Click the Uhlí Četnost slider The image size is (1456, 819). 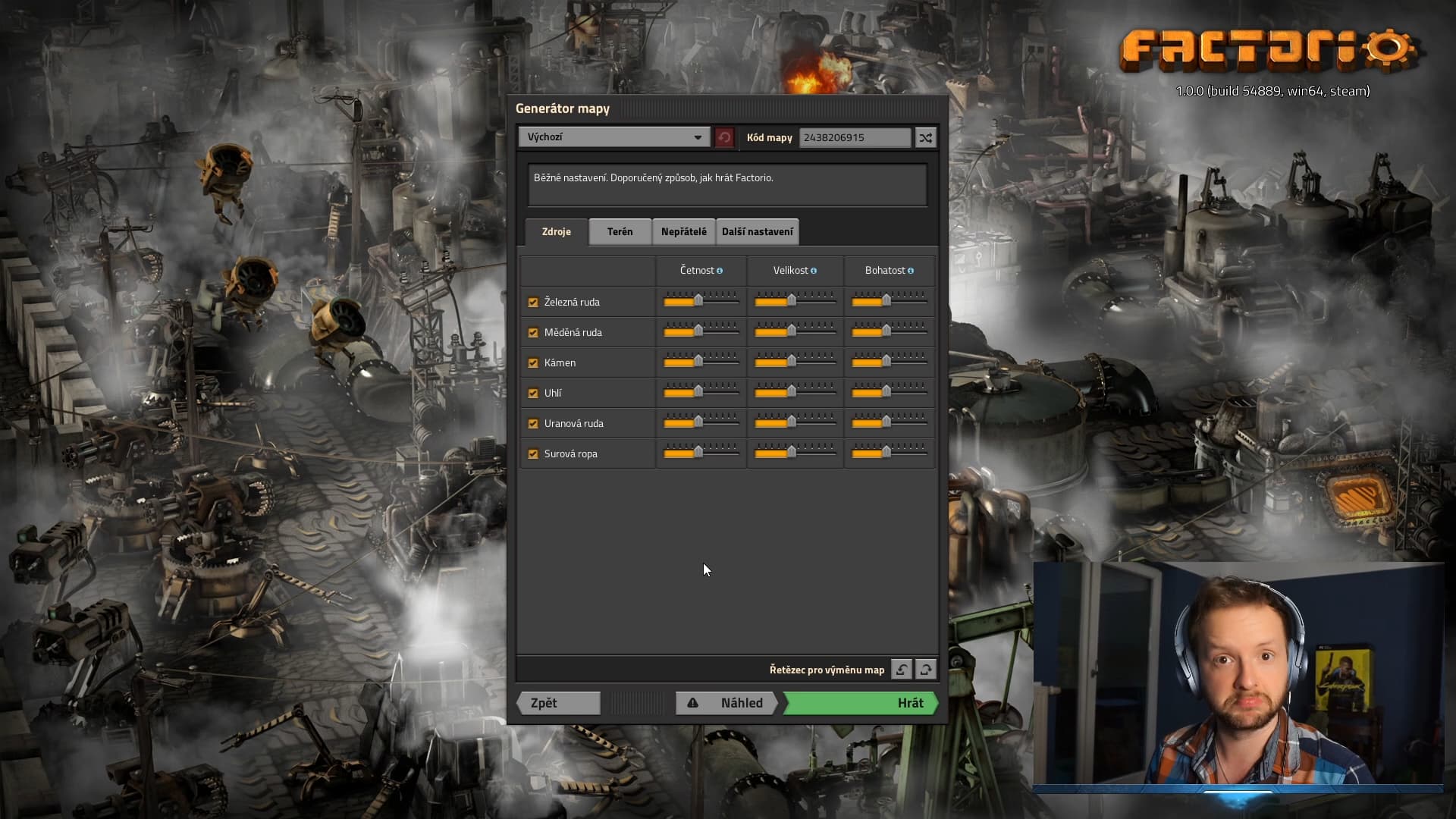pos(701,392)
